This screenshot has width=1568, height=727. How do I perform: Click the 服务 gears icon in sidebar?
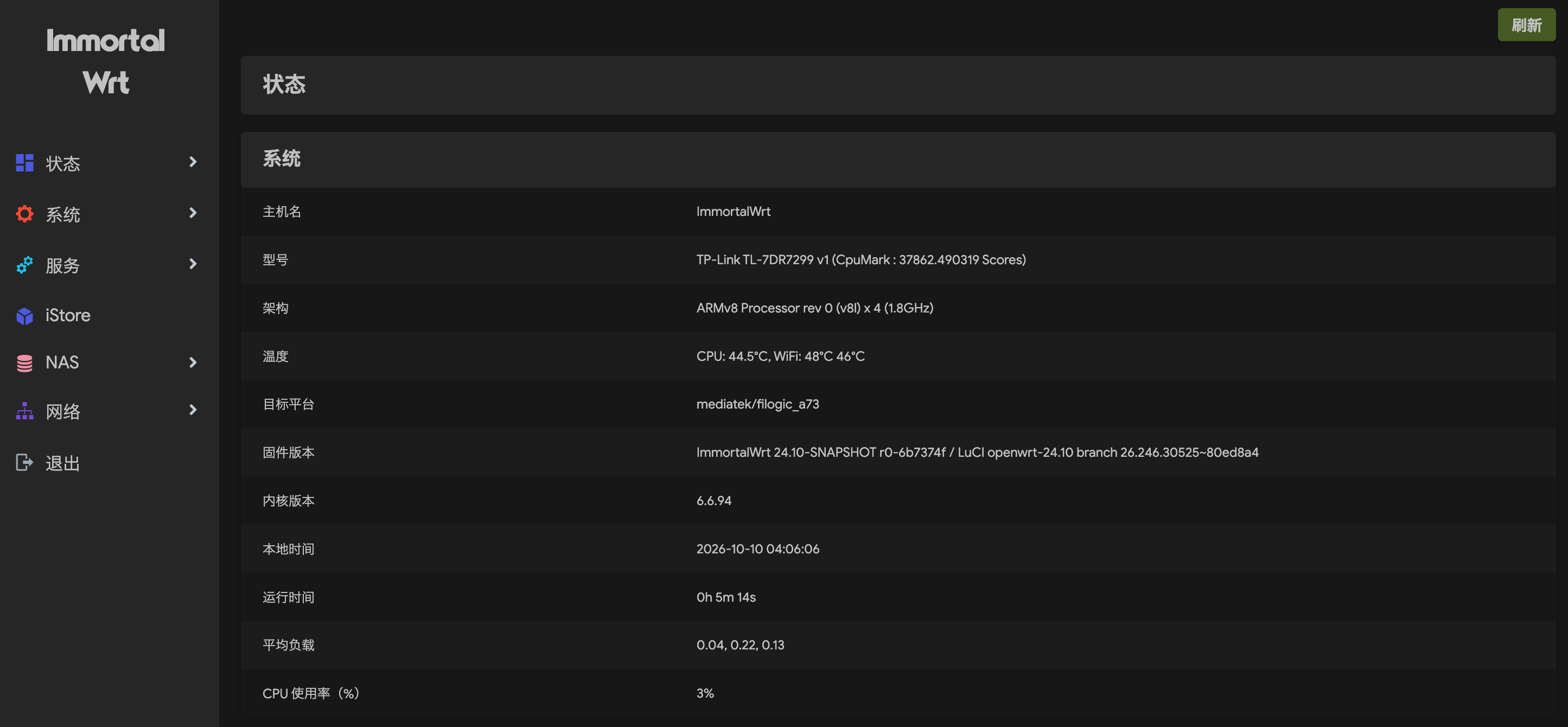[24, 265]
